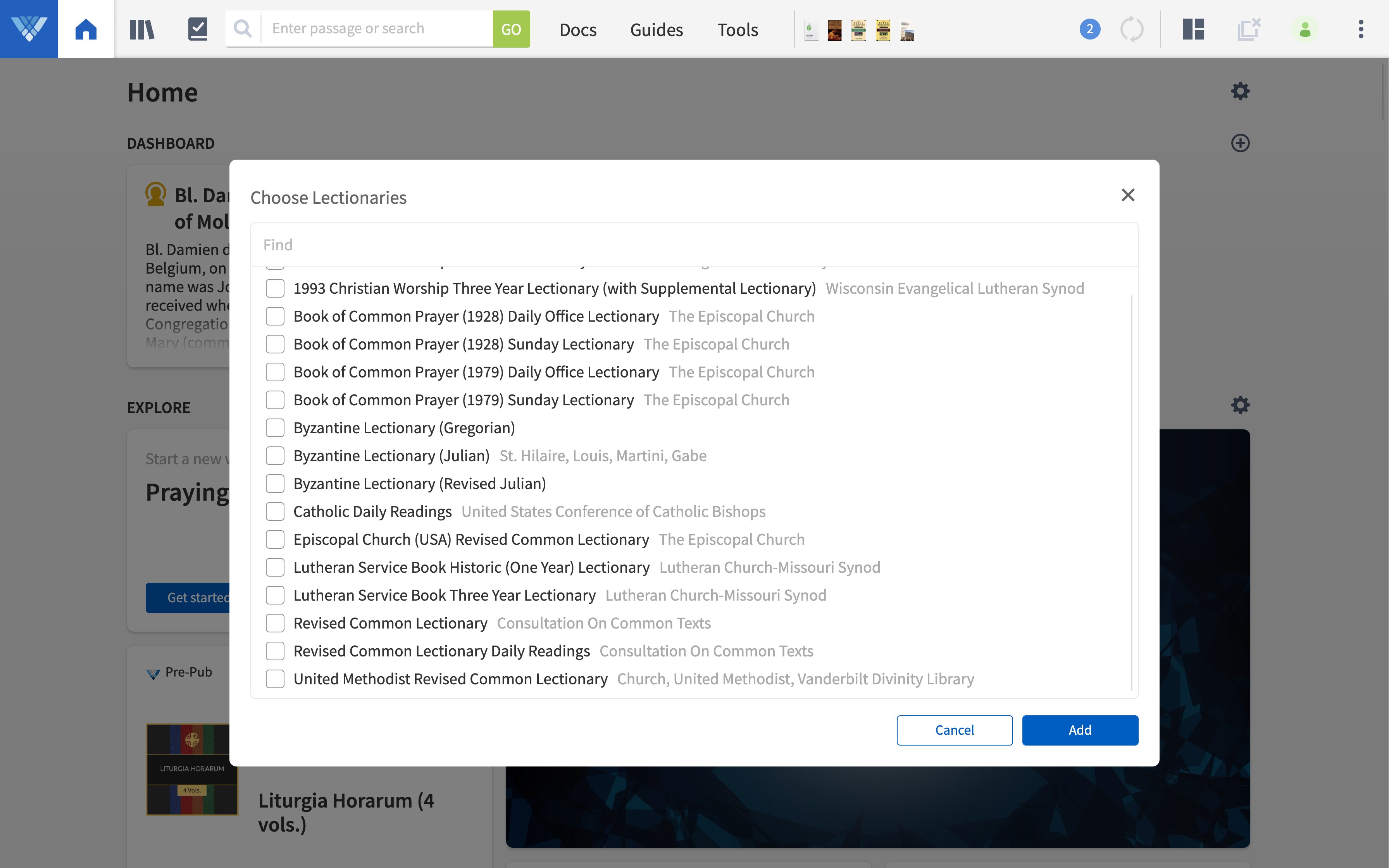
Task: Open the Guides menu
Action: click(x=657, y=29)
